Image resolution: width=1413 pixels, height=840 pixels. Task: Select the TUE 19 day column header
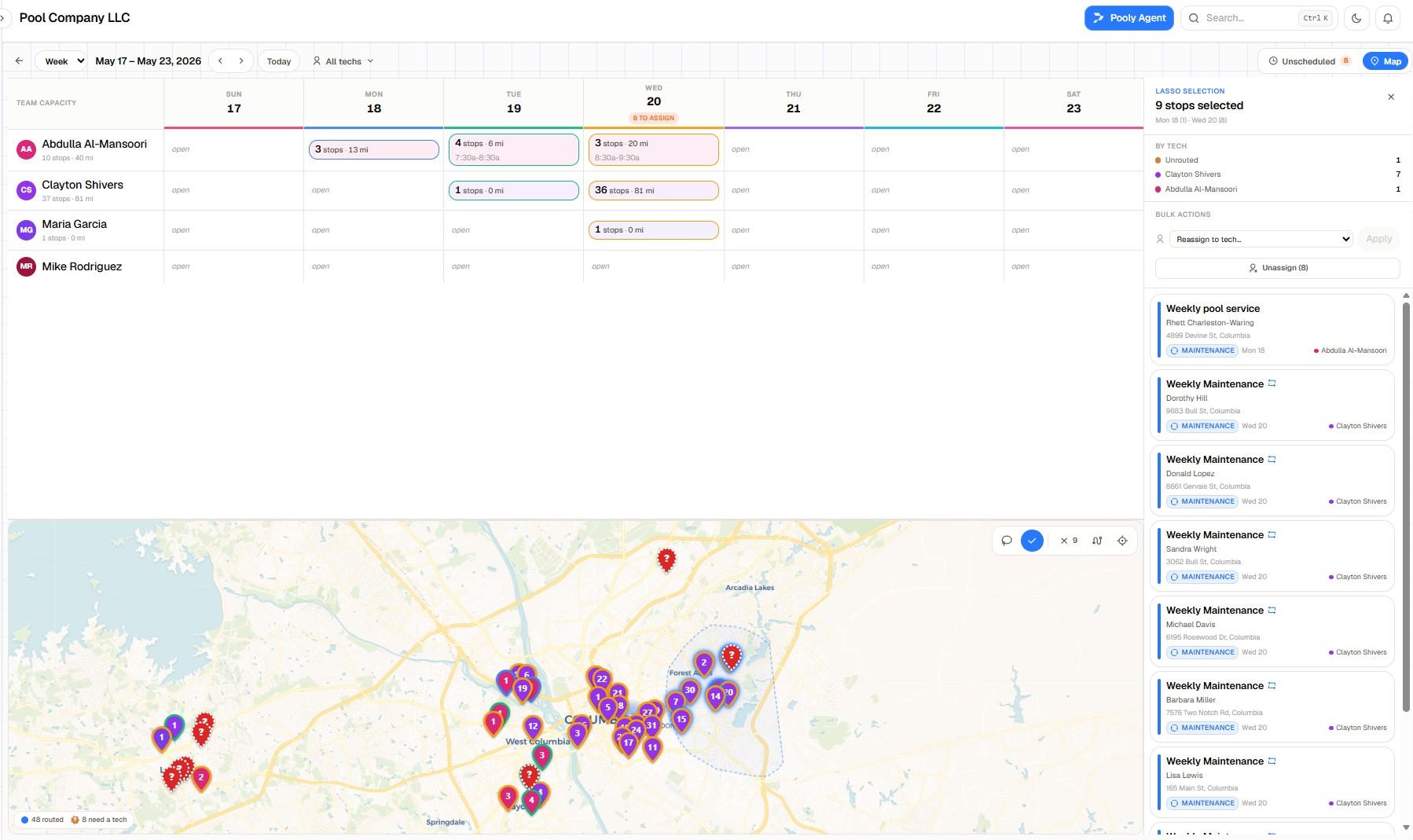[x=513, y=103]
